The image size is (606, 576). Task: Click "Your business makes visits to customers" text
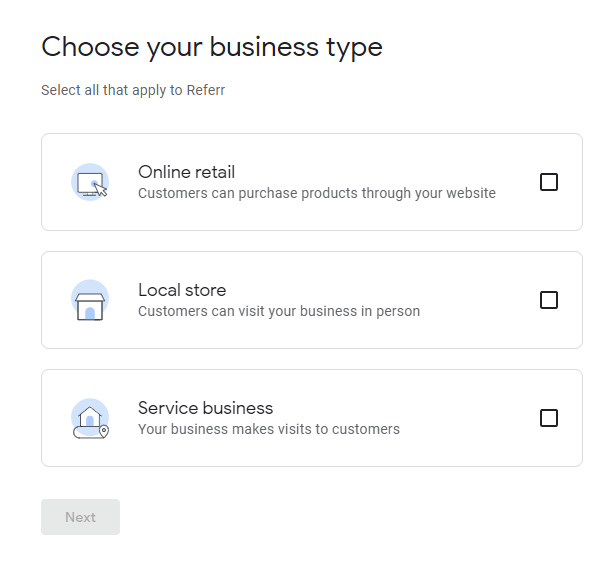pyautogui.click(x=269, y=429)
